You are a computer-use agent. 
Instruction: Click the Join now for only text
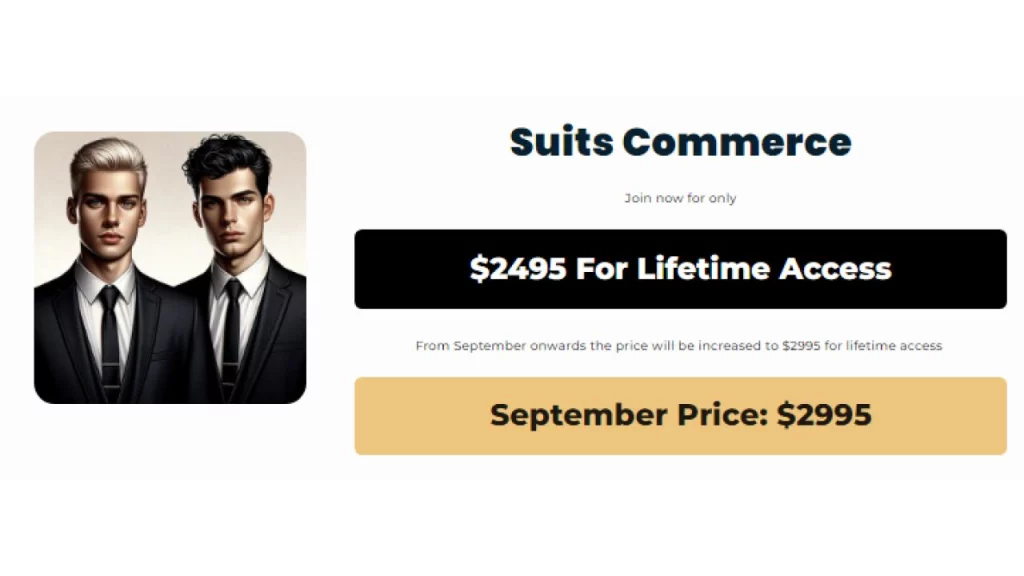(679, 198)
